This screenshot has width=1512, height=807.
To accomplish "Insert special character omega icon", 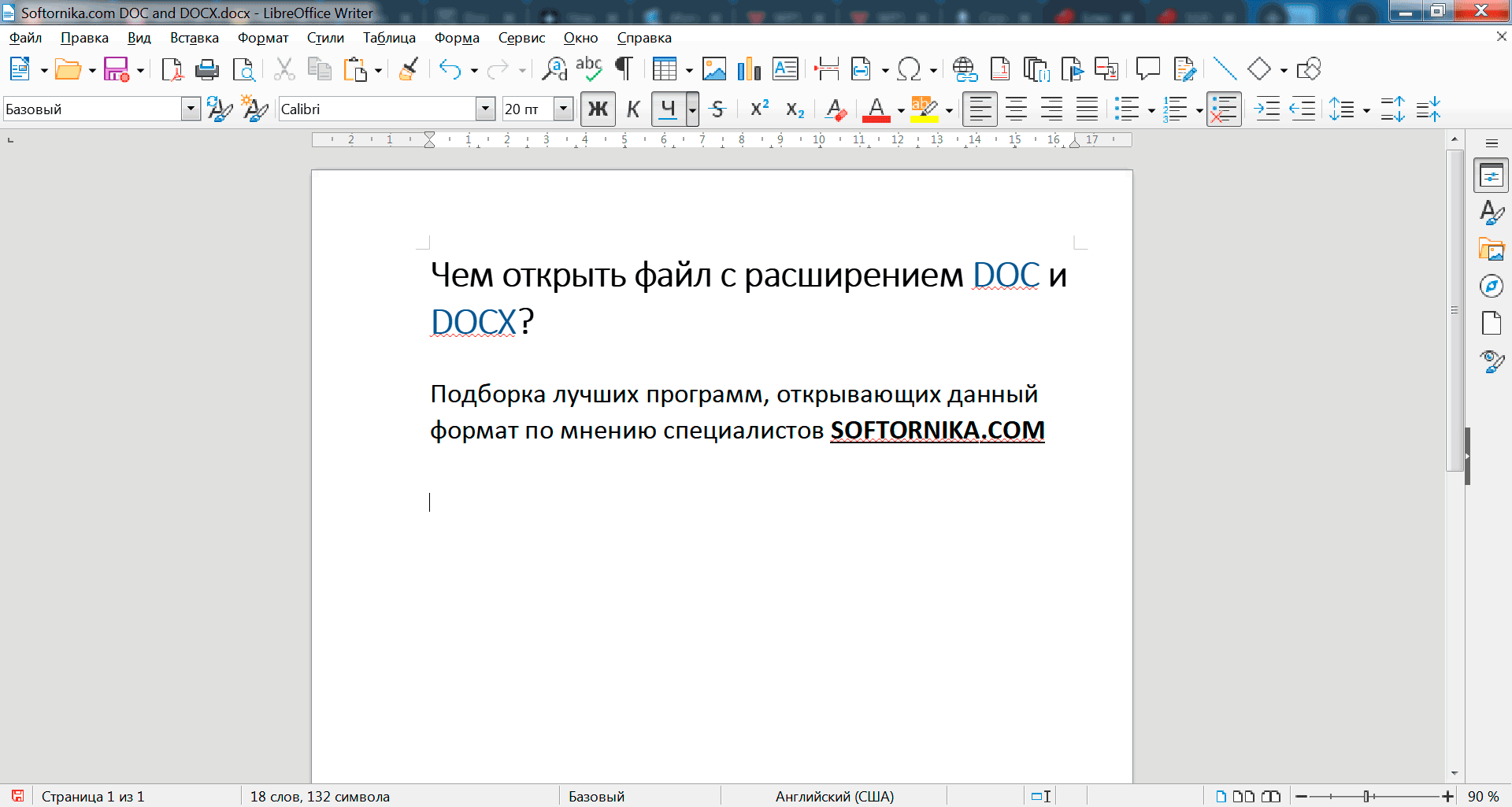I will pyautogui.click(x=909, y=70).
